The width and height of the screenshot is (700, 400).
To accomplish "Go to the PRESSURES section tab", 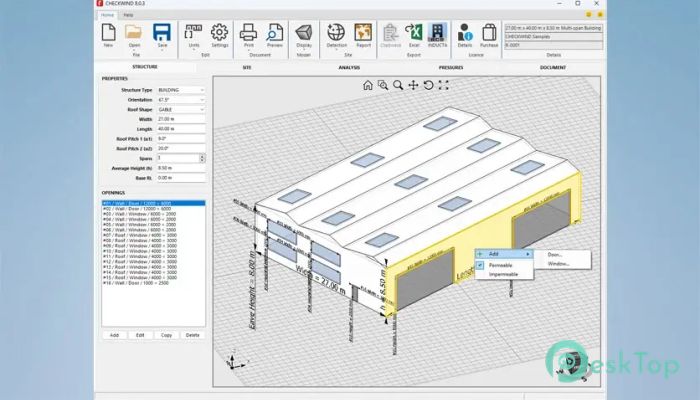I will [x=451, y=67].
